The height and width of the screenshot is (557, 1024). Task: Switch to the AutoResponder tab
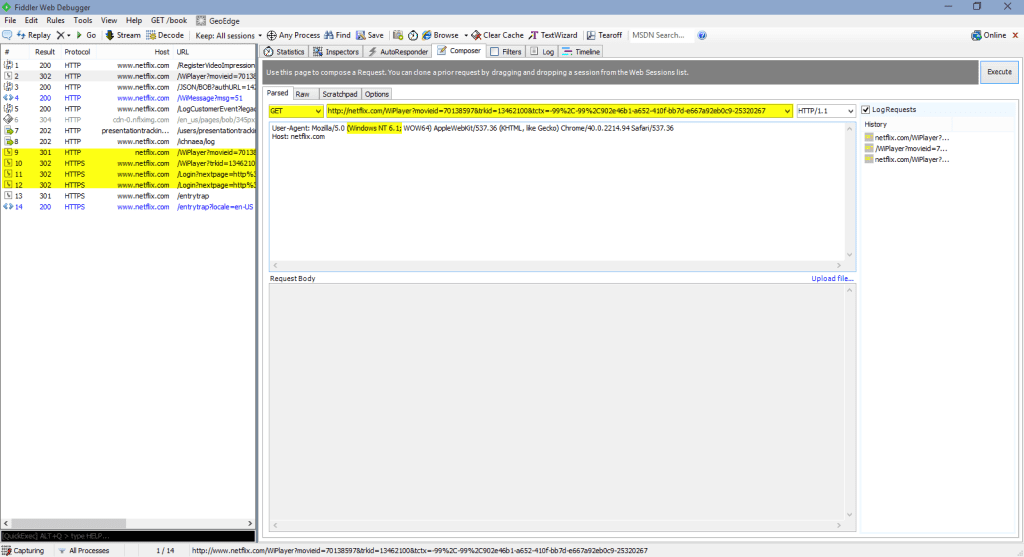398,52
